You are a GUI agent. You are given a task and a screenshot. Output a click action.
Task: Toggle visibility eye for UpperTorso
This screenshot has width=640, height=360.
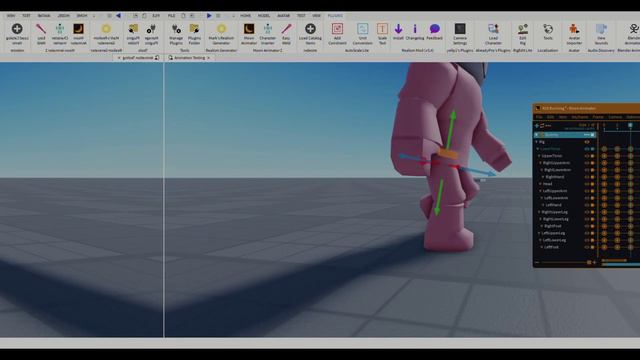point(587,156)
